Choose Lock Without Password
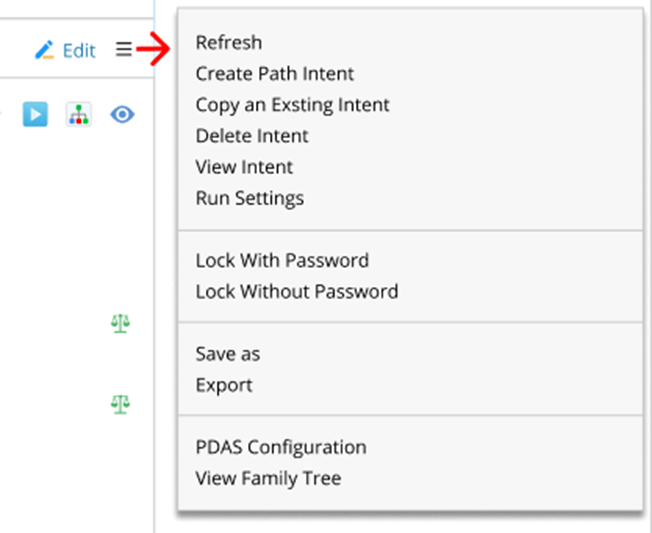Screen dimensions: 652x533 tap(297, 292)
